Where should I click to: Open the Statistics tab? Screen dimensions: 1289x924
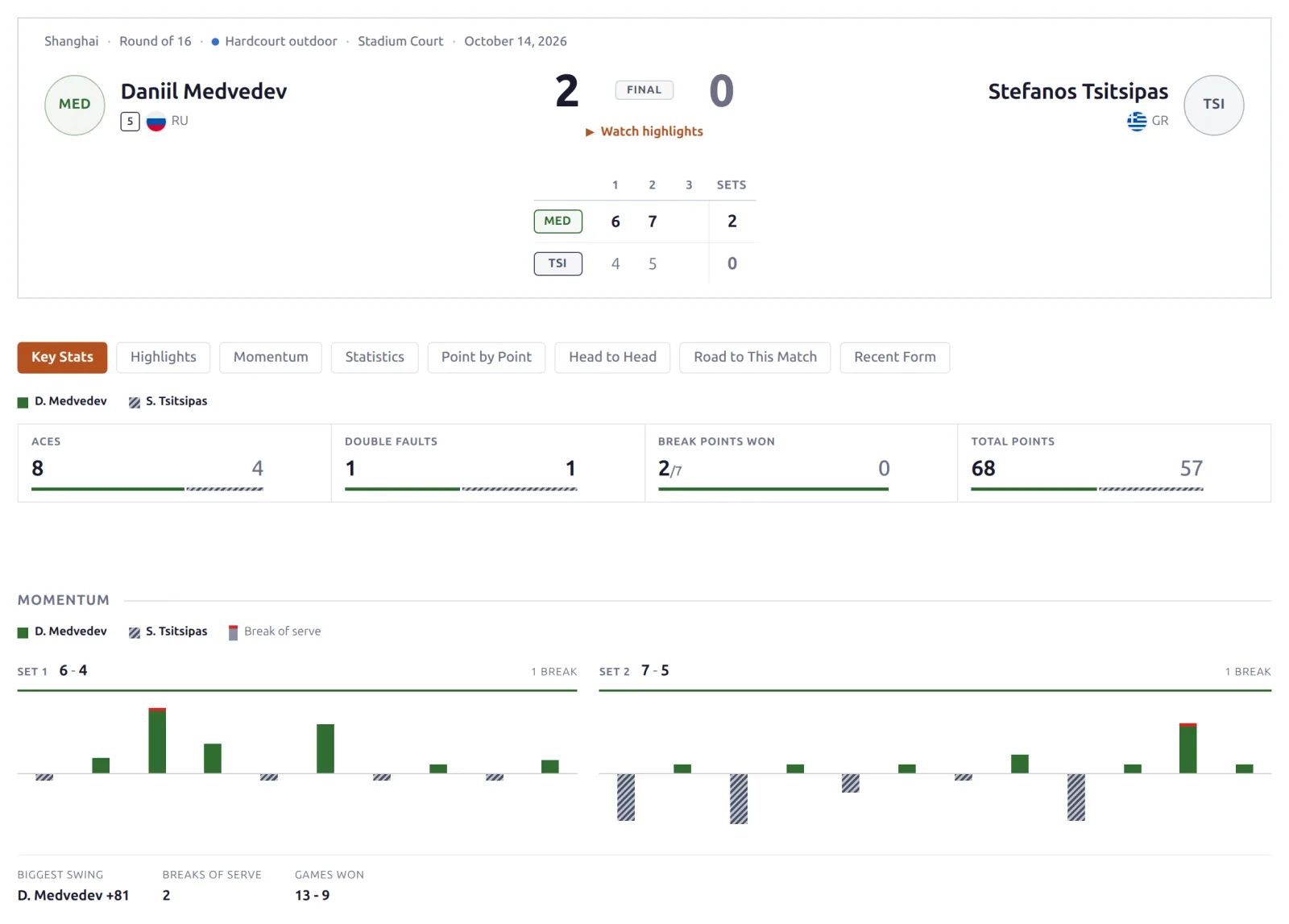pyautogui.click(x=375, y=358)
